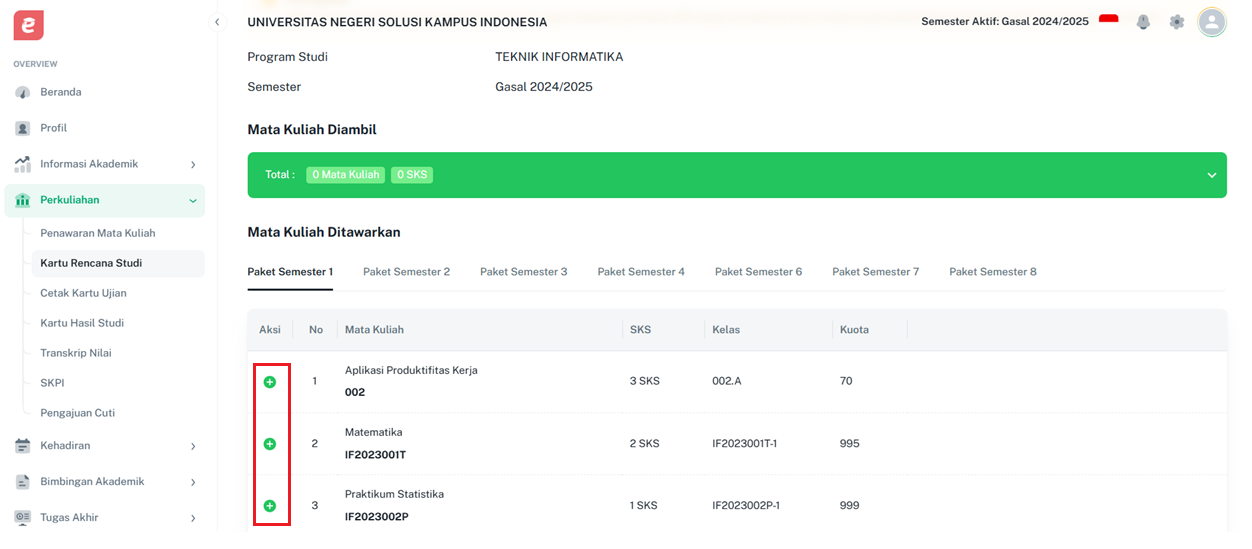Open Kartu Hasil Studi page

82,323
